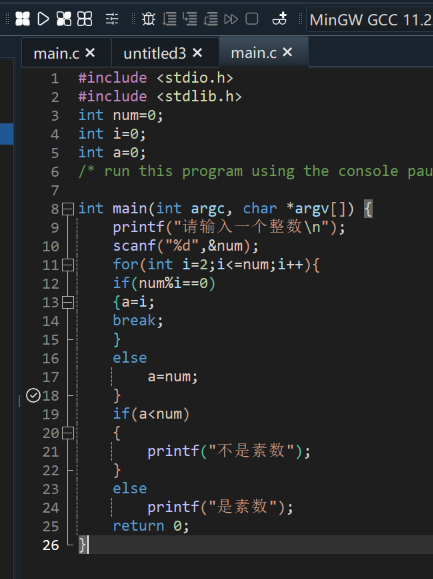Click on 'return 0;' statement

coord(151,526)
